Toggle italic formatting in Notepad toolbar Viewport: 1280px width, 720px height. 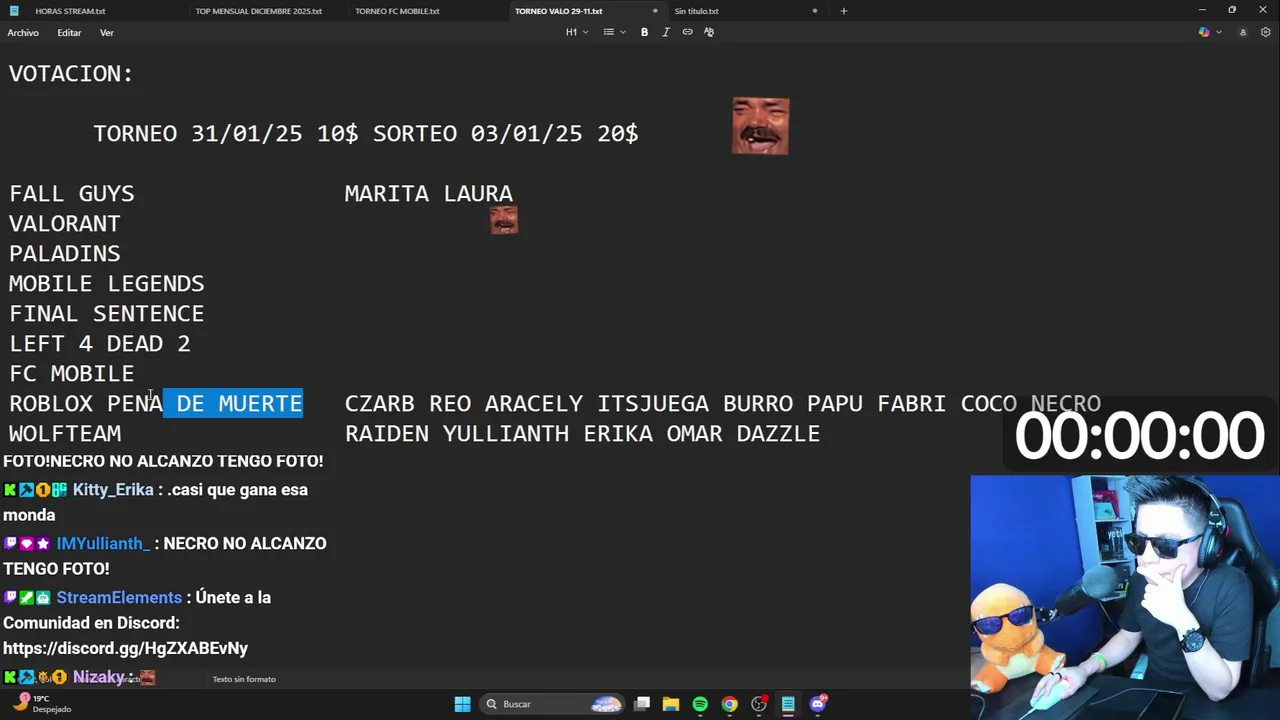(666, 32)
